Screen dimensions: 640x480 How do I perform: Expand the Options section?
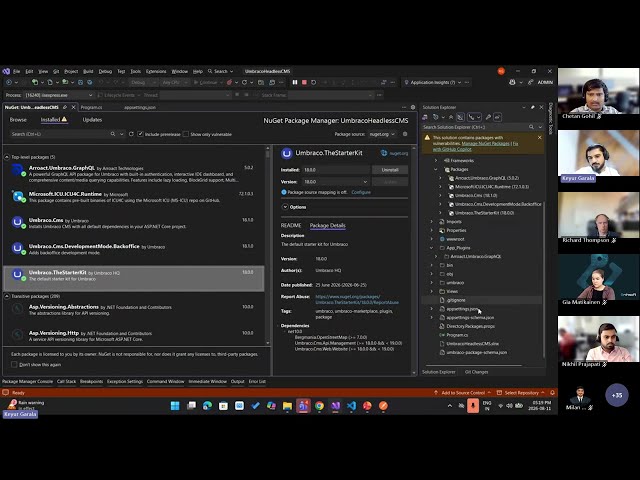point(285,207)
